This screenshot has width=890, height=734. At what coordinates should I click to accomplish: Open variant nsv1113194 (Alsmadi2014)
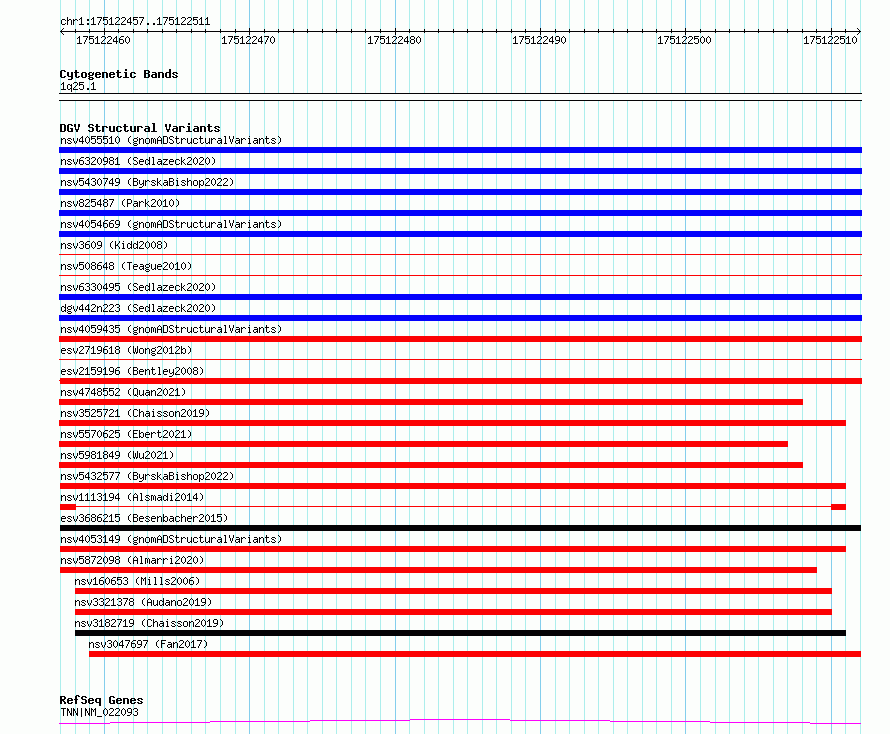pyautogui.click(x=132, y=497)
